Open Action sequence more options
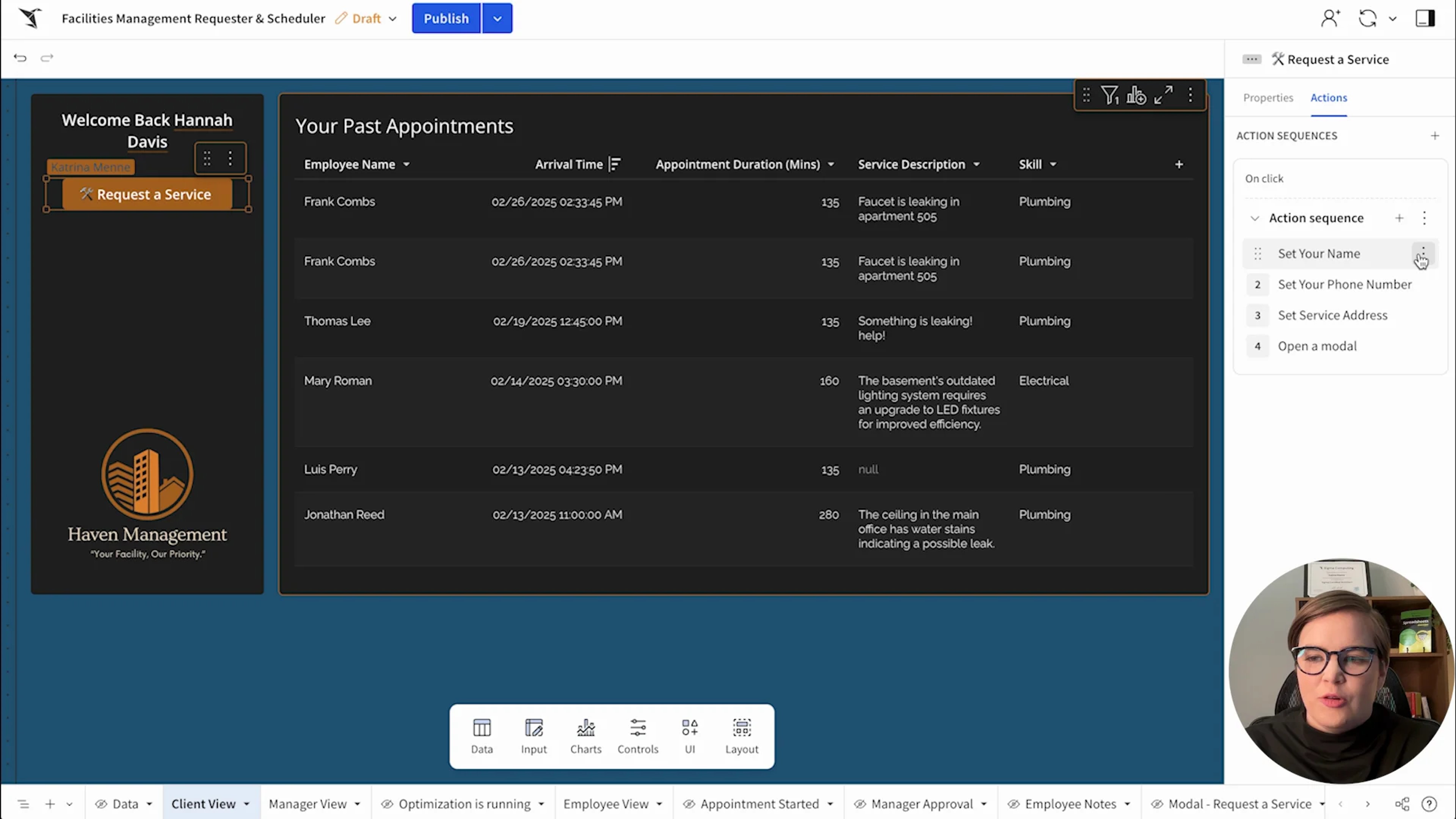This screenshot has height=819, width=1456. [x=1425, y=218]
